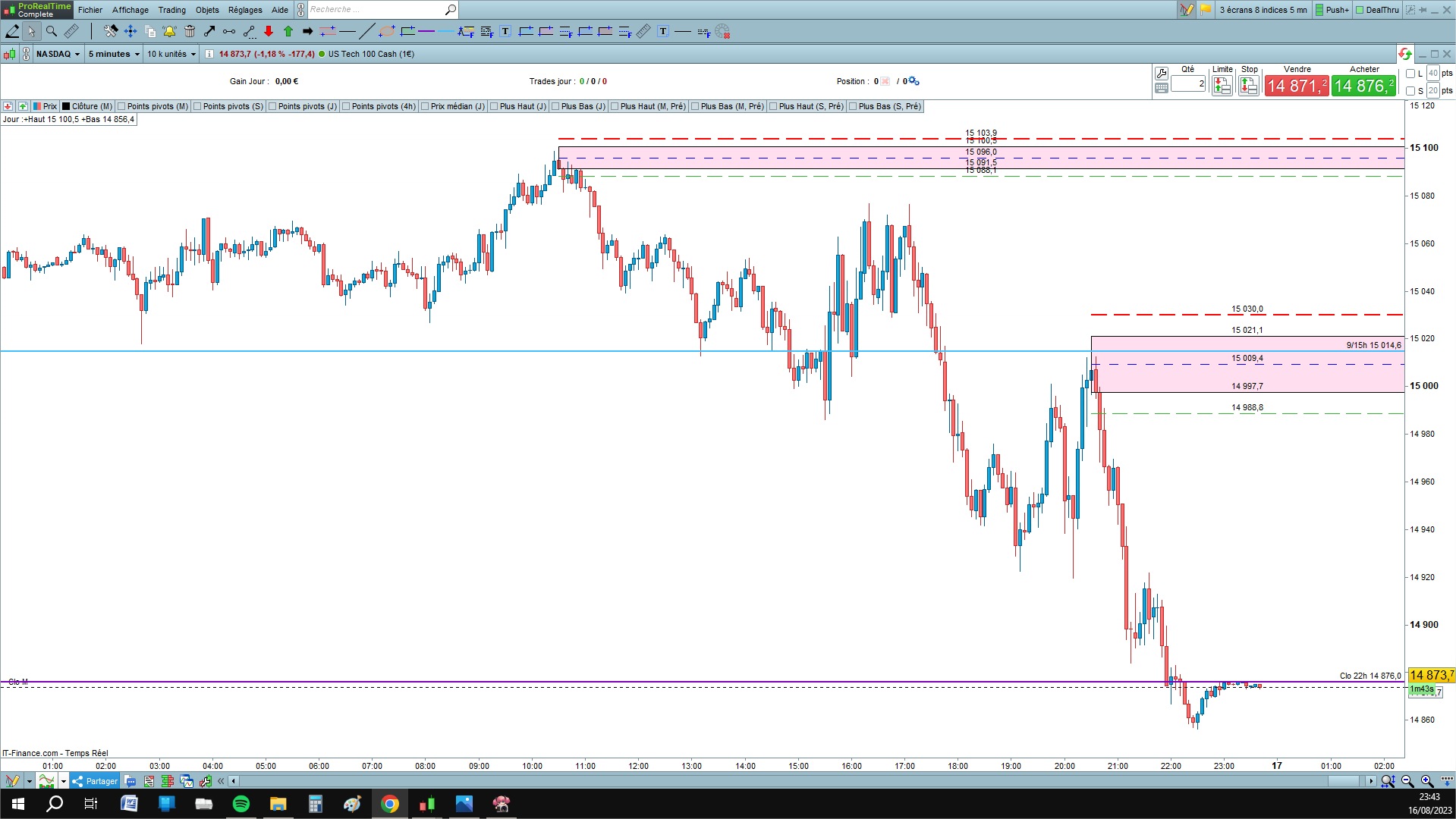Toggle the Plus Haut (J) checkbox

(494, 106)
